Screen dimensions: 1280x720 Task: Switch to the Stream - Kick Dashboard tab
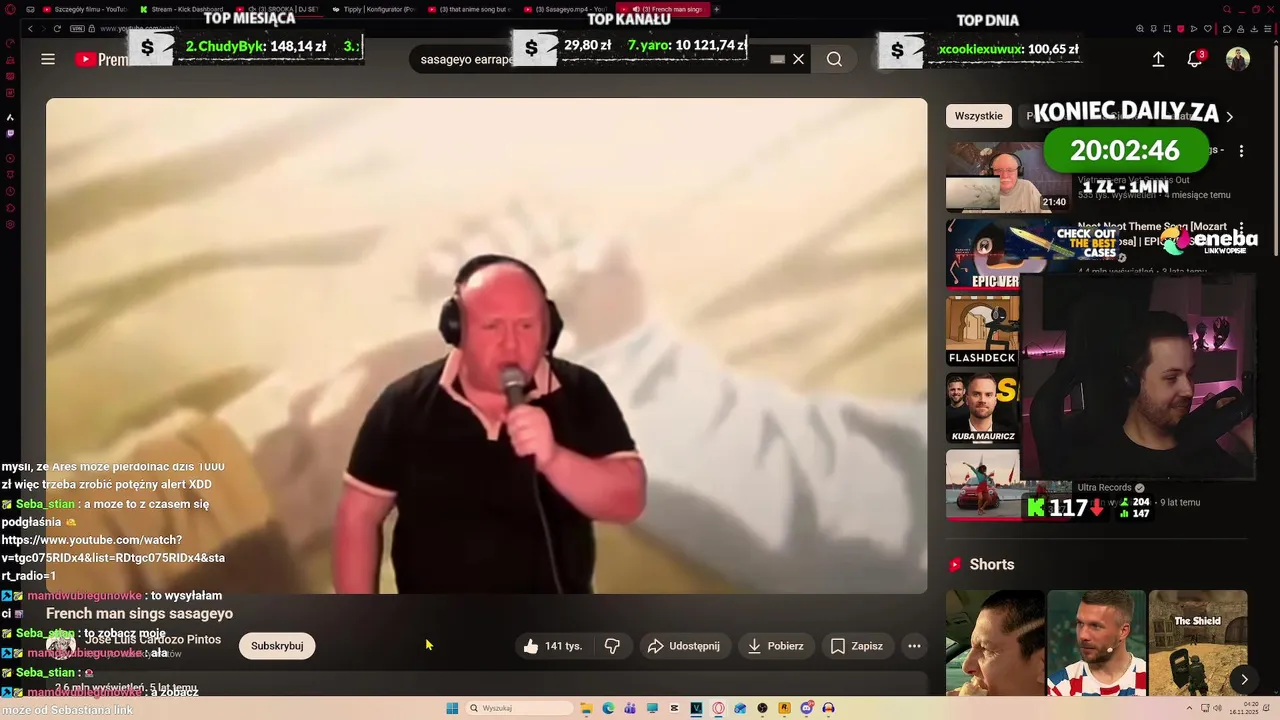181,9
